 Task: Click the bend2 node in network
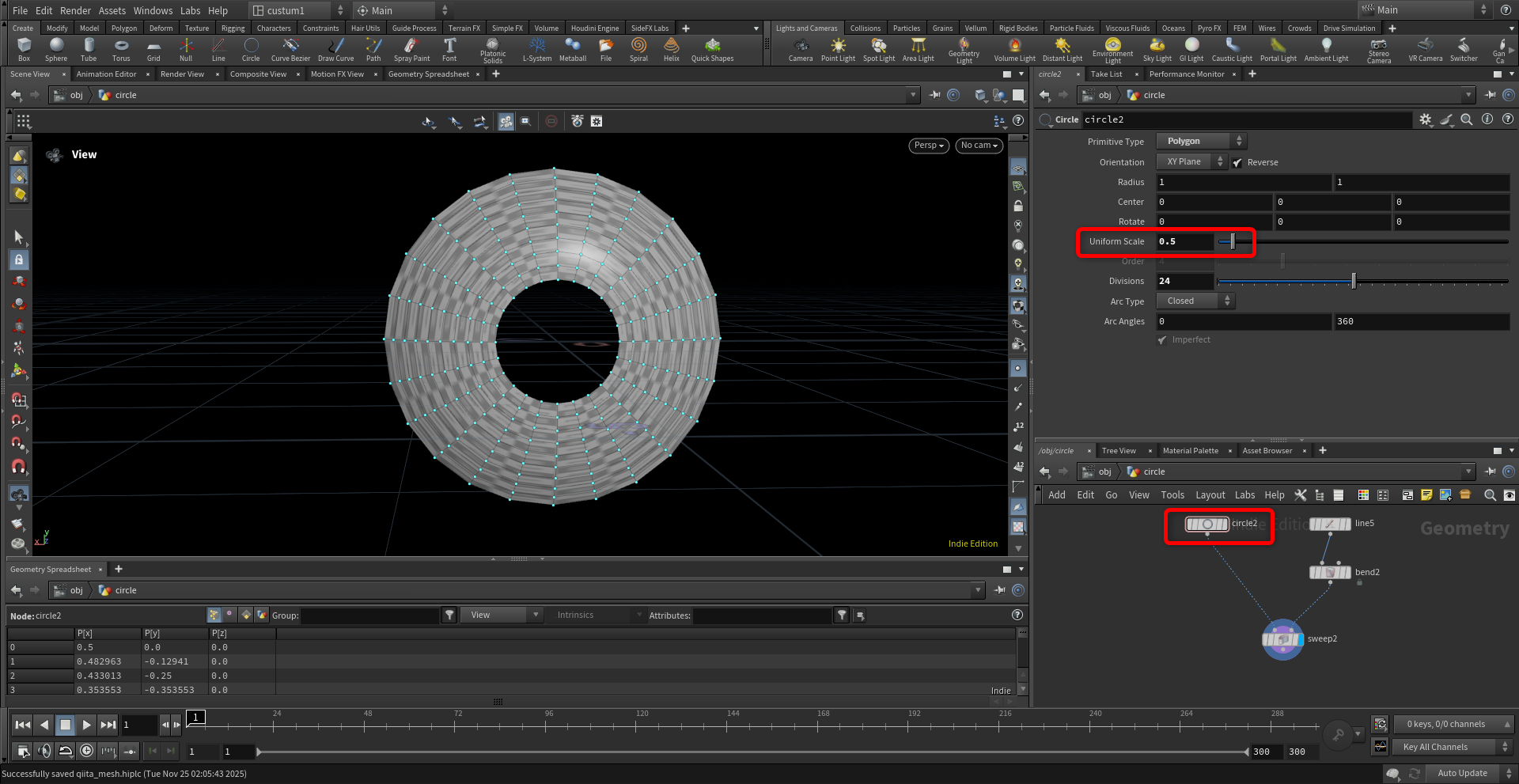click(1330, 572)
